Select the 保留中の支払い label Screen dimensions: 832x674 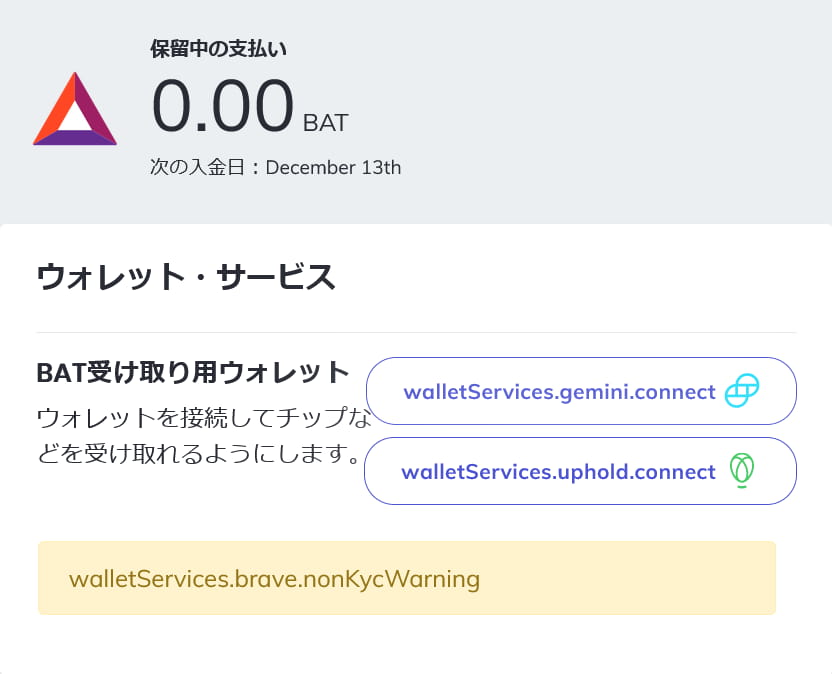[217, 47]
